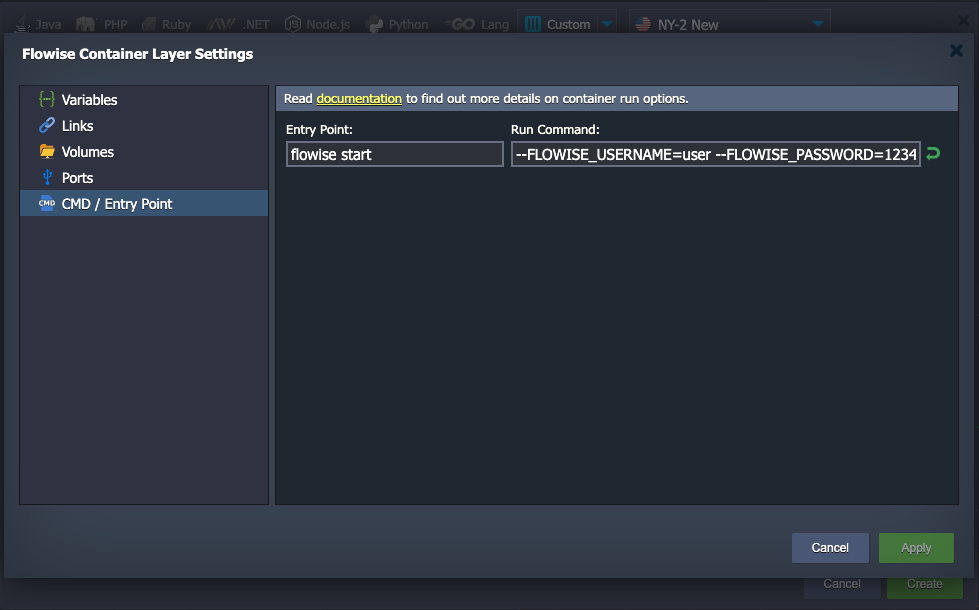Viewport: 979px width, 610px height.
Task: Click the Custom container icon in background
Action: [x=533, y=24]
